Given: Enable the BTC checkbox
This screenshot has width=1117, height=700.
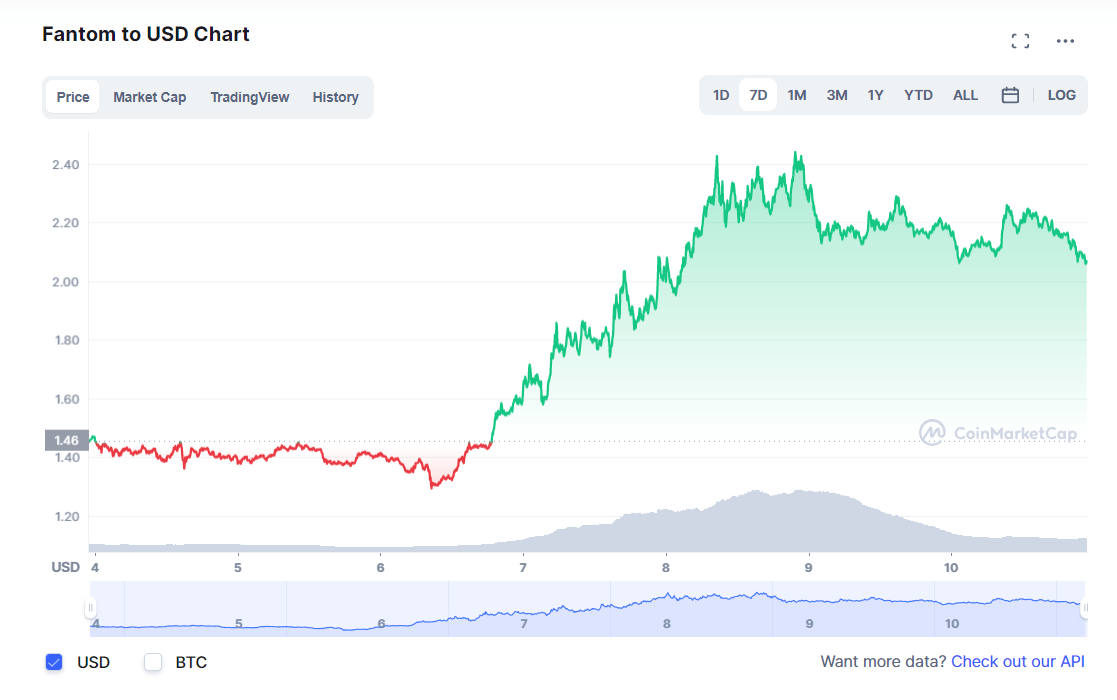Looking at the screenshot, I should point(153,662).
